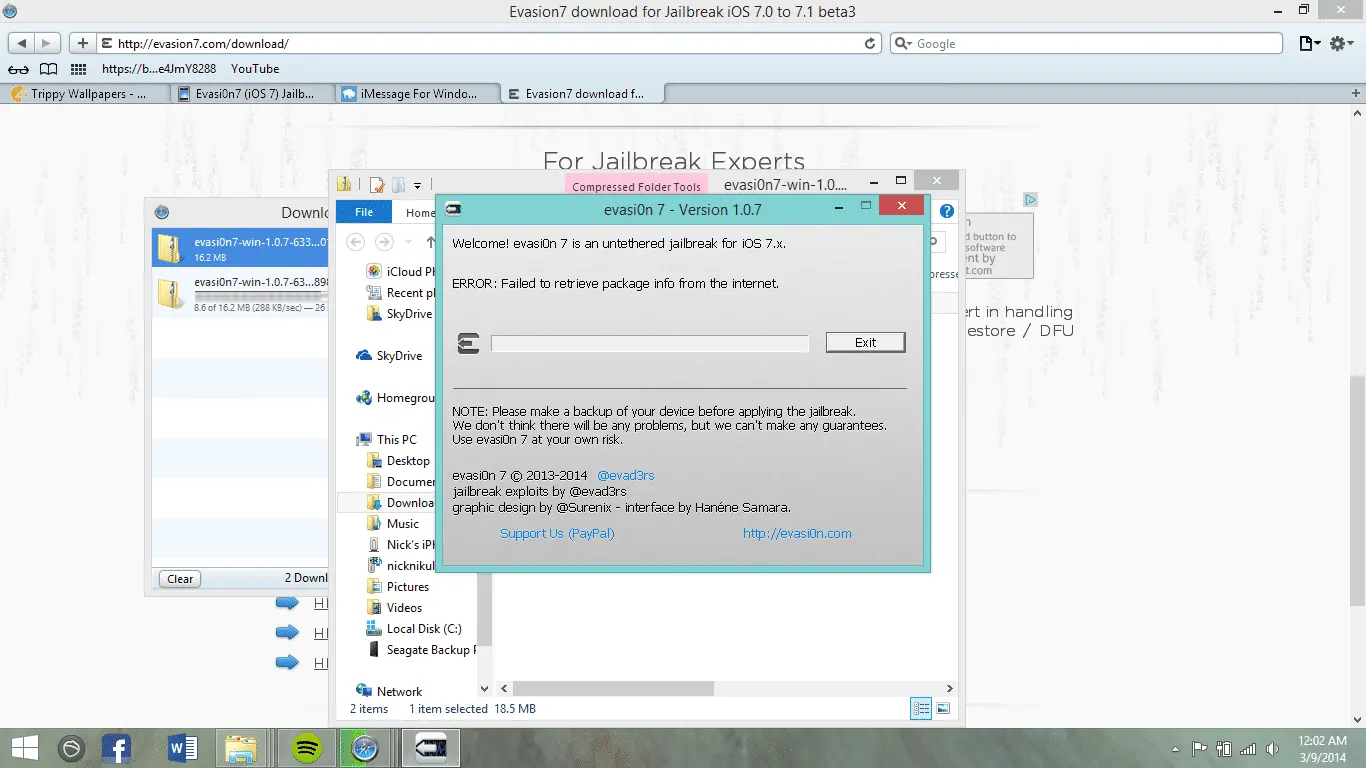This screenshot has height=768, width=1366.
Task: Open Top Sites grid icon
Action: click(79, 69)
